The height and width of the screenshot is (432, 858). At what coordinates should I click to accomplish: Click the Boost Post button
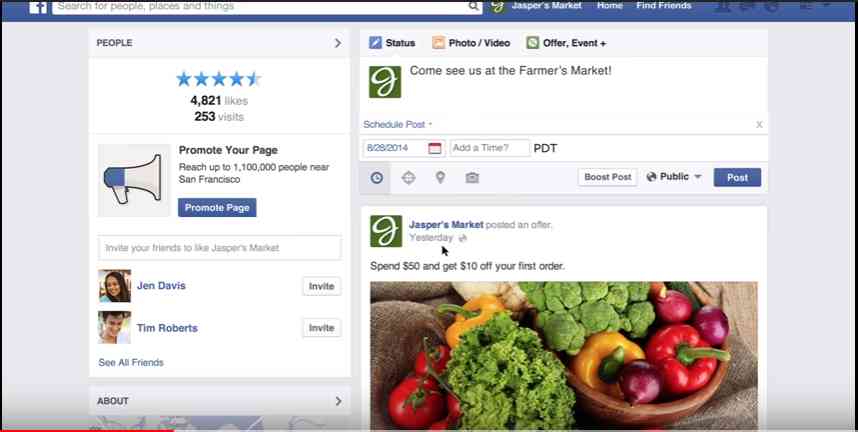[x=607, y=177]
